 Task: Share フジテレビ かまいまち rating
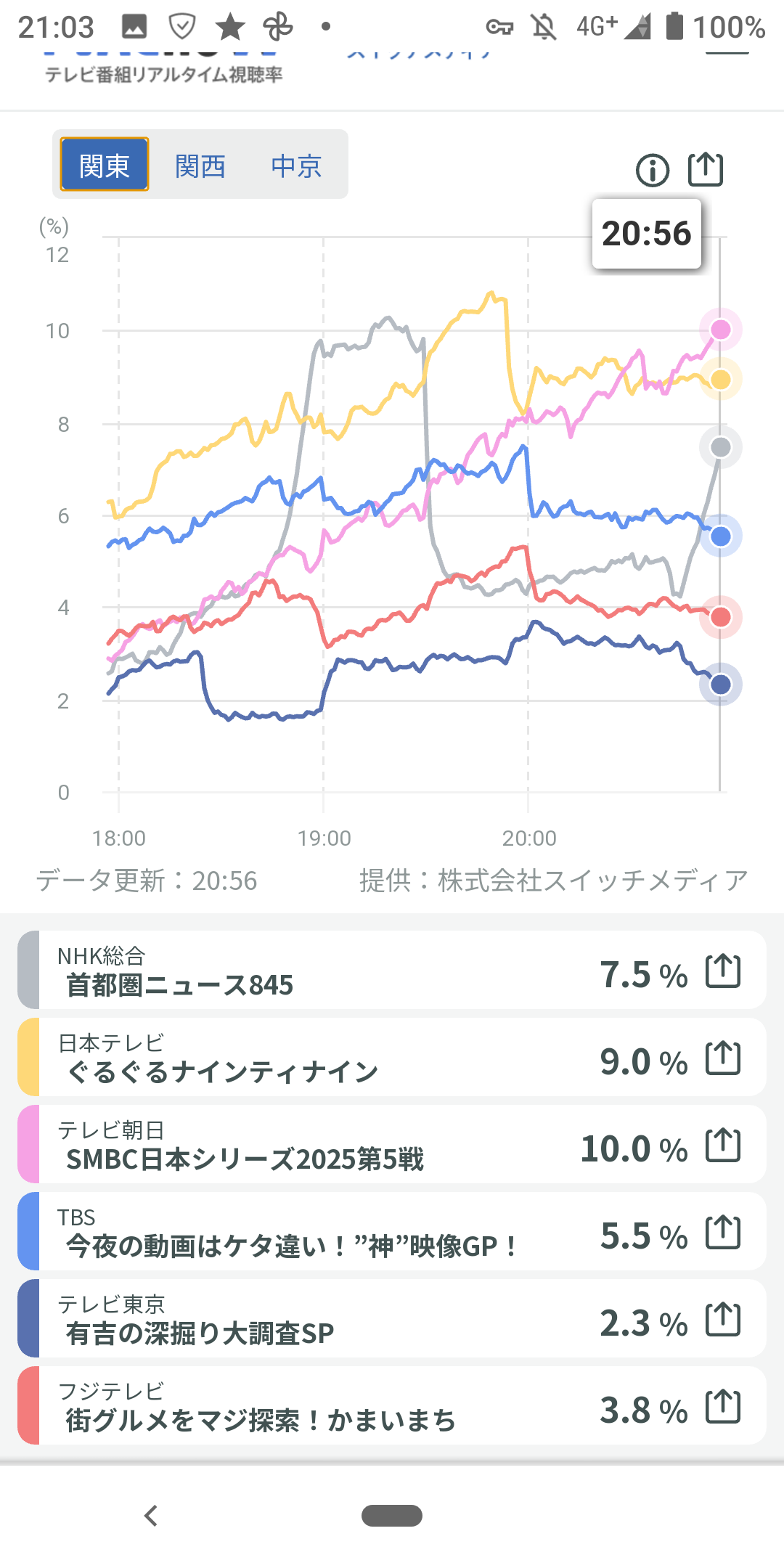coord(723,1407)
